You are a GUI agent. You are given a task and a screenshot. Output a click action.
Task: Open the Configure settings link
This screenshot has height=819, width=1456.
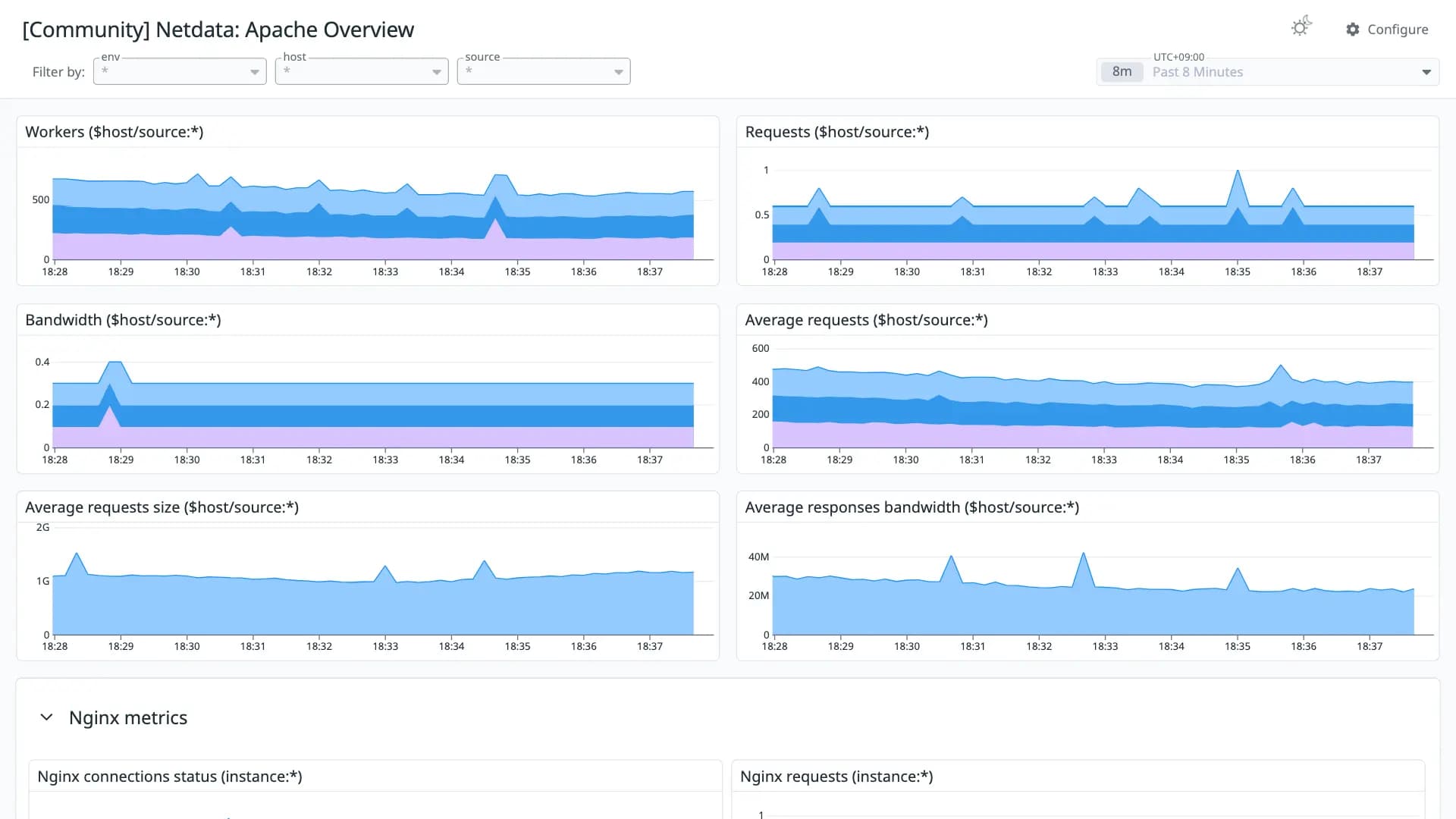1387,30
